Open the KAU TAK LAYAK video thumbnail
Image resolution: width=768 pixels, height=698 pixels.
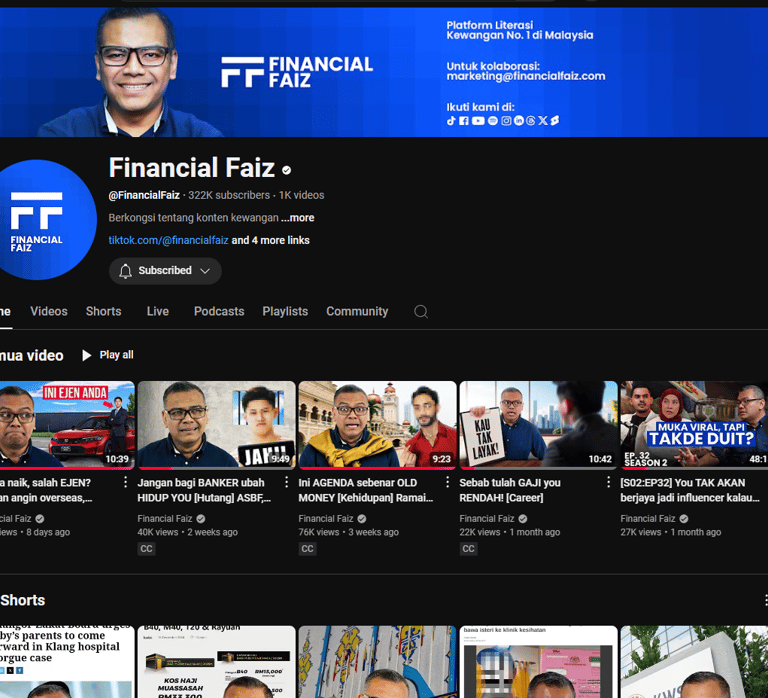[539, 425]
